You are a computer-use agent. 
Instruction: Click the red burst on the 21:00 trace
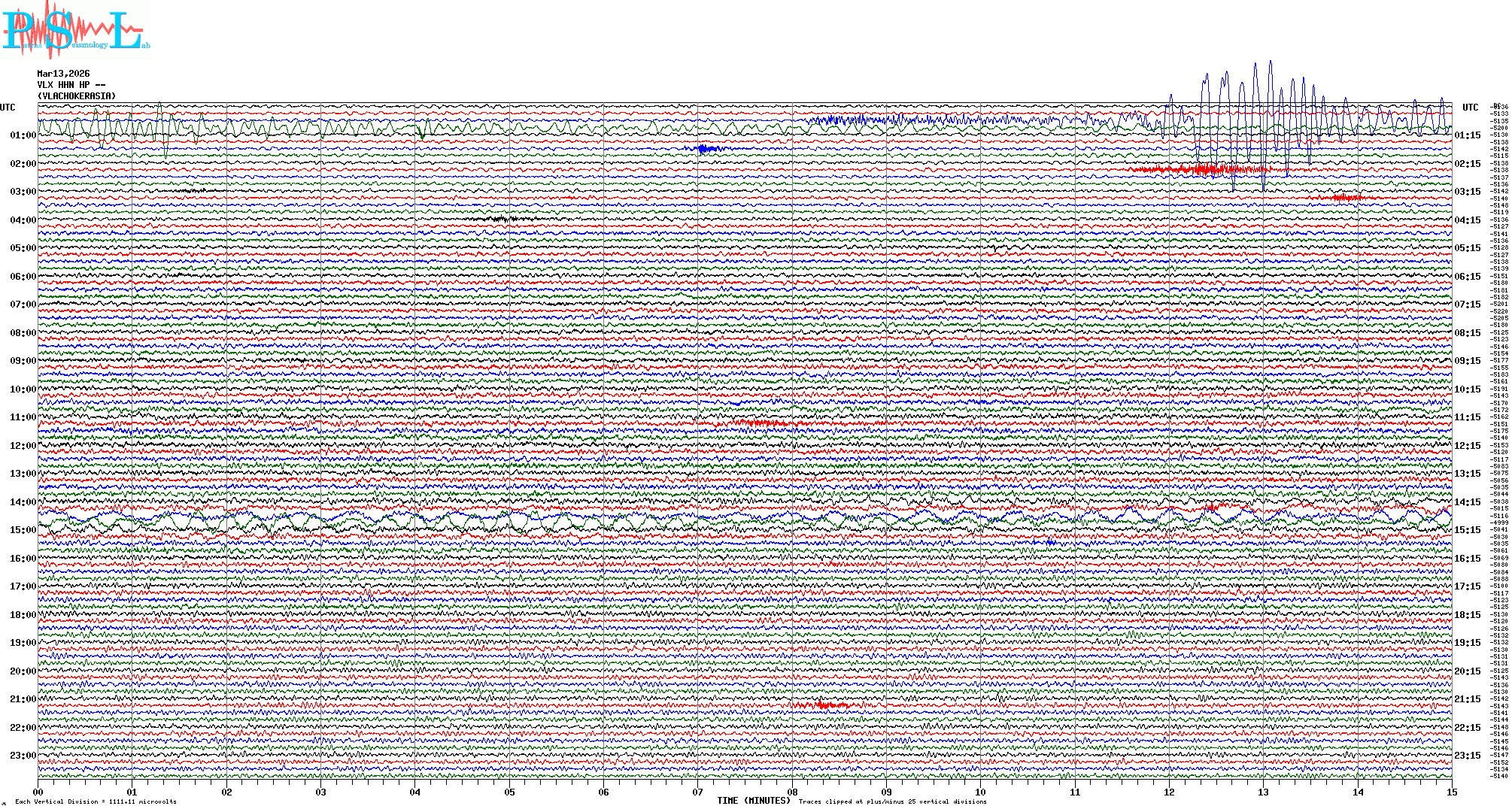pos(823,704)
